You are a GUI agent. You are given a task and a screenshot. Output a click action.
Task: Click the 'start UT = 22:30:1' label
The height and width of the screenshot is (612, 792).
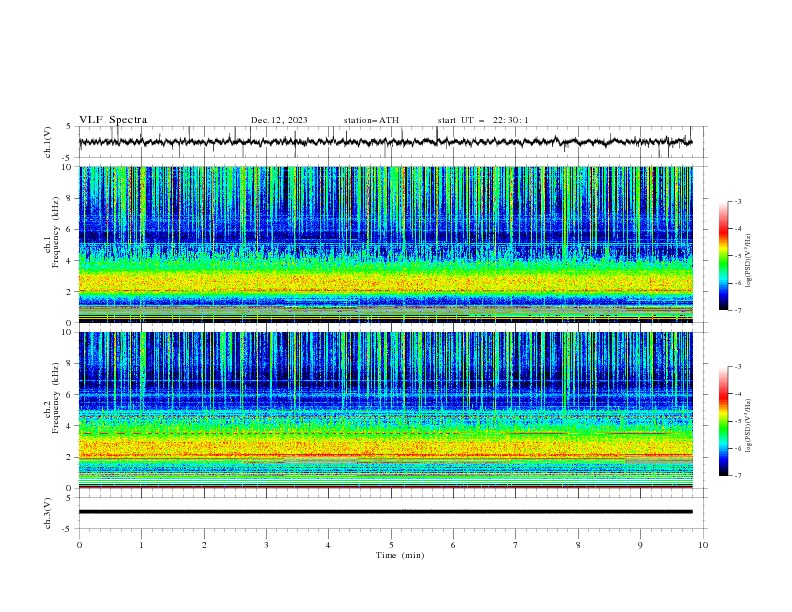point(483,120)
